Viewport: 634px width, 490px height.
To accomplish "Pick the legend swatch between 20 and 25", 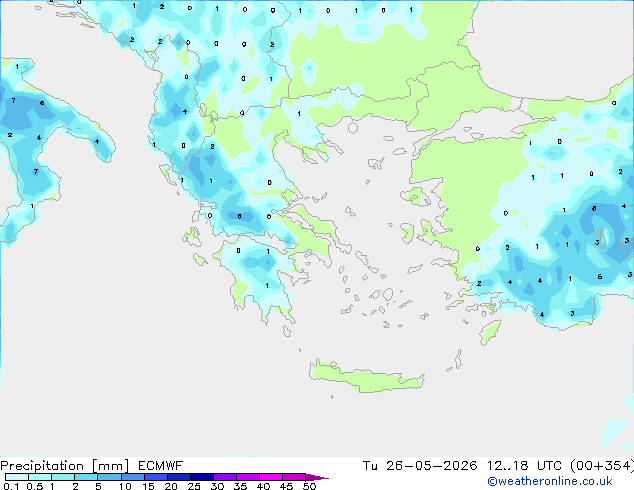I will pos(179,477).
